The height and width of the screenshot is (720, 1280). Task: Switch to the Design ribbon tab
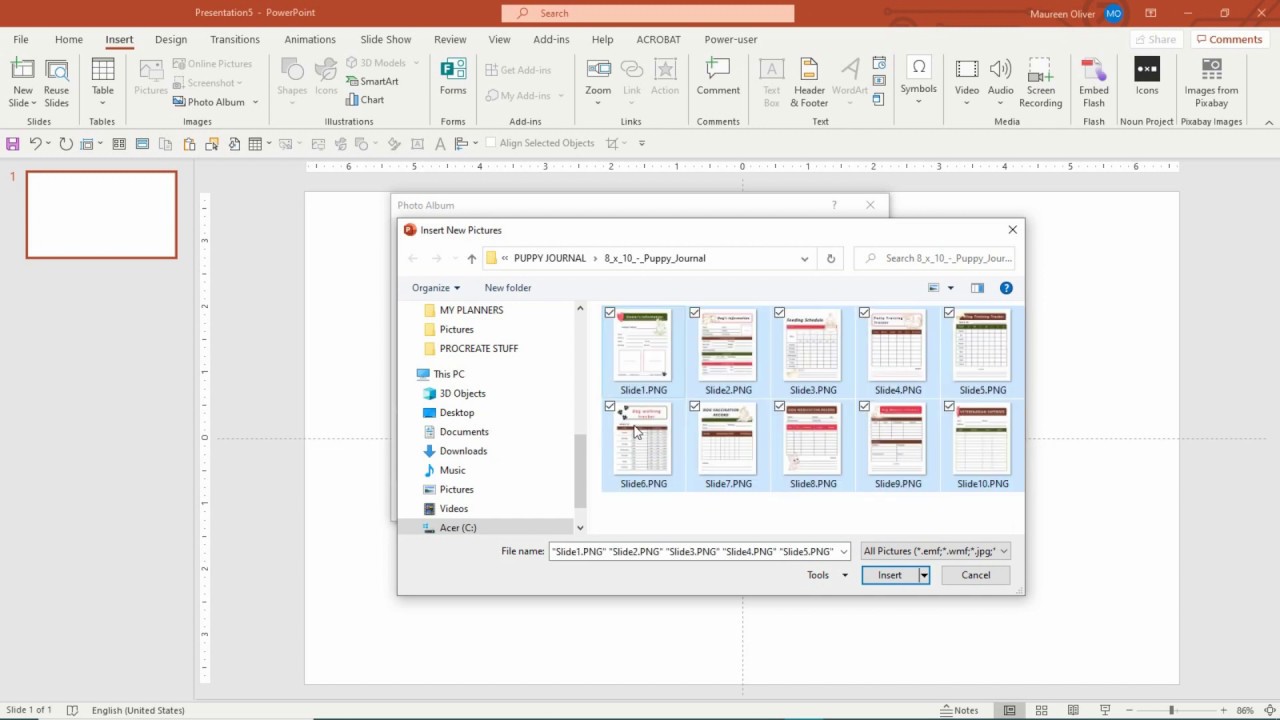pyautogui.click(x=171, y=40)
